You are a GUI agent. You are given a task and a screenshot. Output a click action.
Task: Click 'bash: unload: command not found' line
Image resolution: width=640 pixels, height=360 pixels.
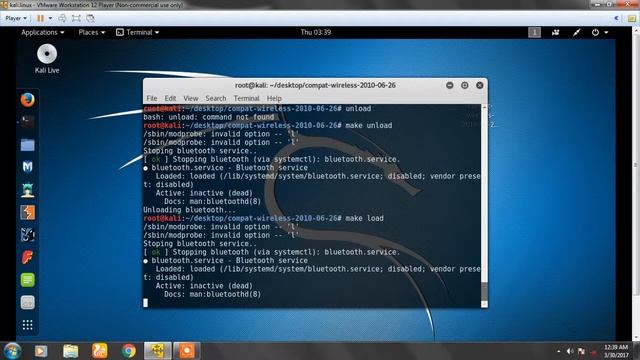point(209,117)
